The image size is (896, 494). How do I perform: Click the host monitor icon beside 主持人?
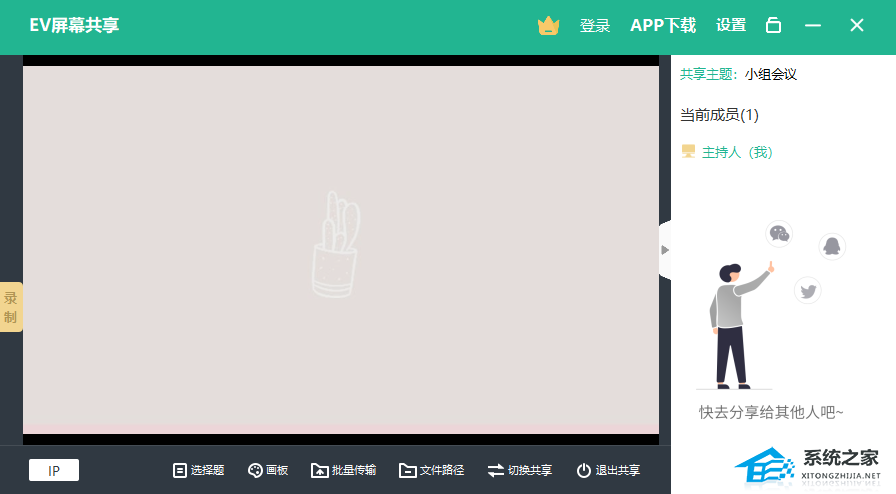pyautogui.click(x=688, y=152)
